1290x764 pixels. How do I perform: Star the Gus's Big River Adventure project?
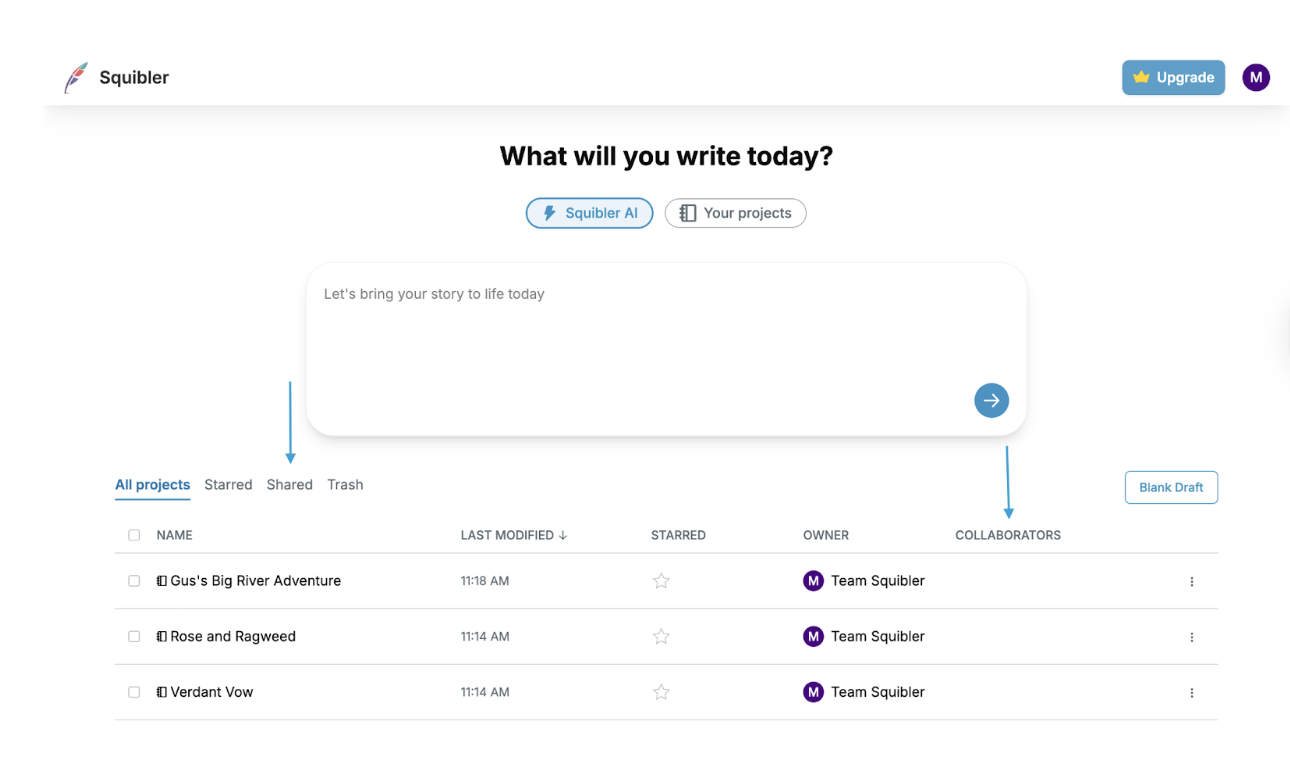(x=661, y=581)
